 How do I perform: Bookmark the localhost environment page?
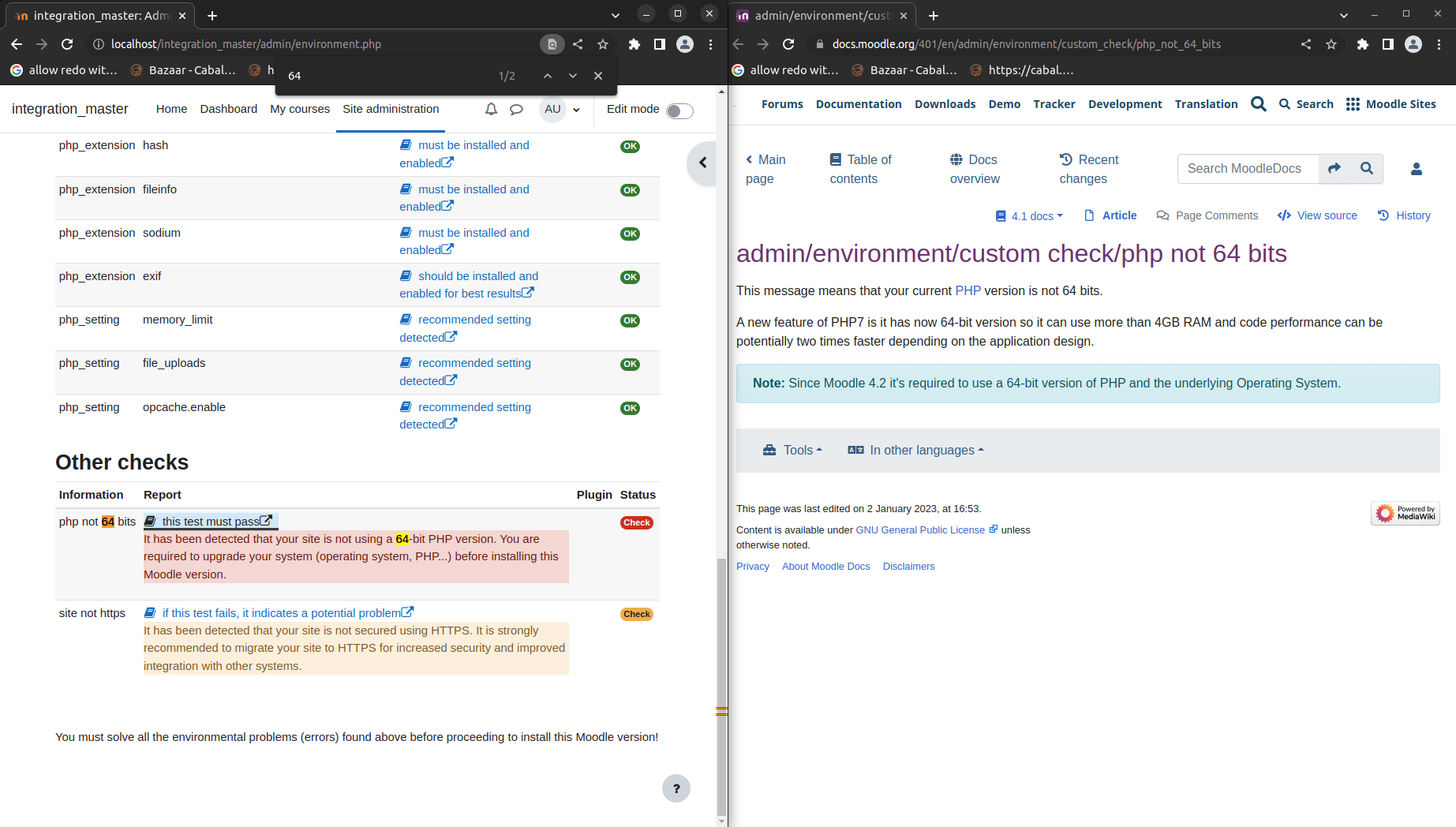coord(603,44)
